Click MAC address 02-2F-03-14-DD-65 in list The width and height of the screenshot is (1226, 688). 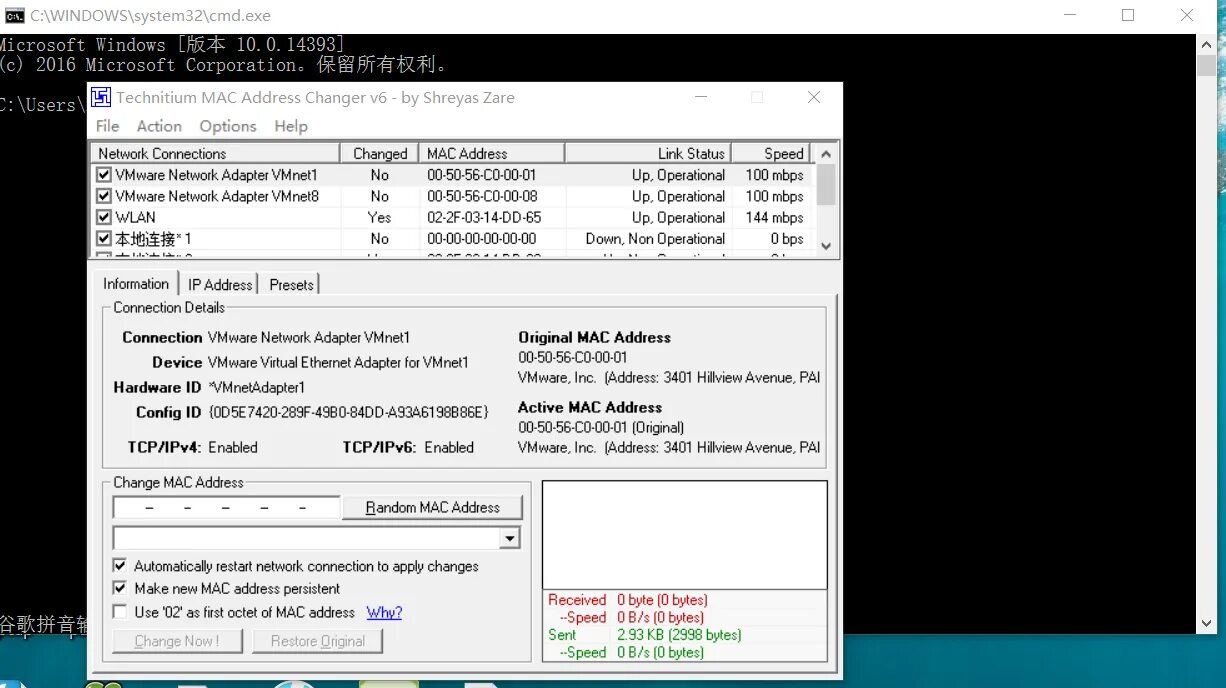click(x=484, y=217)
